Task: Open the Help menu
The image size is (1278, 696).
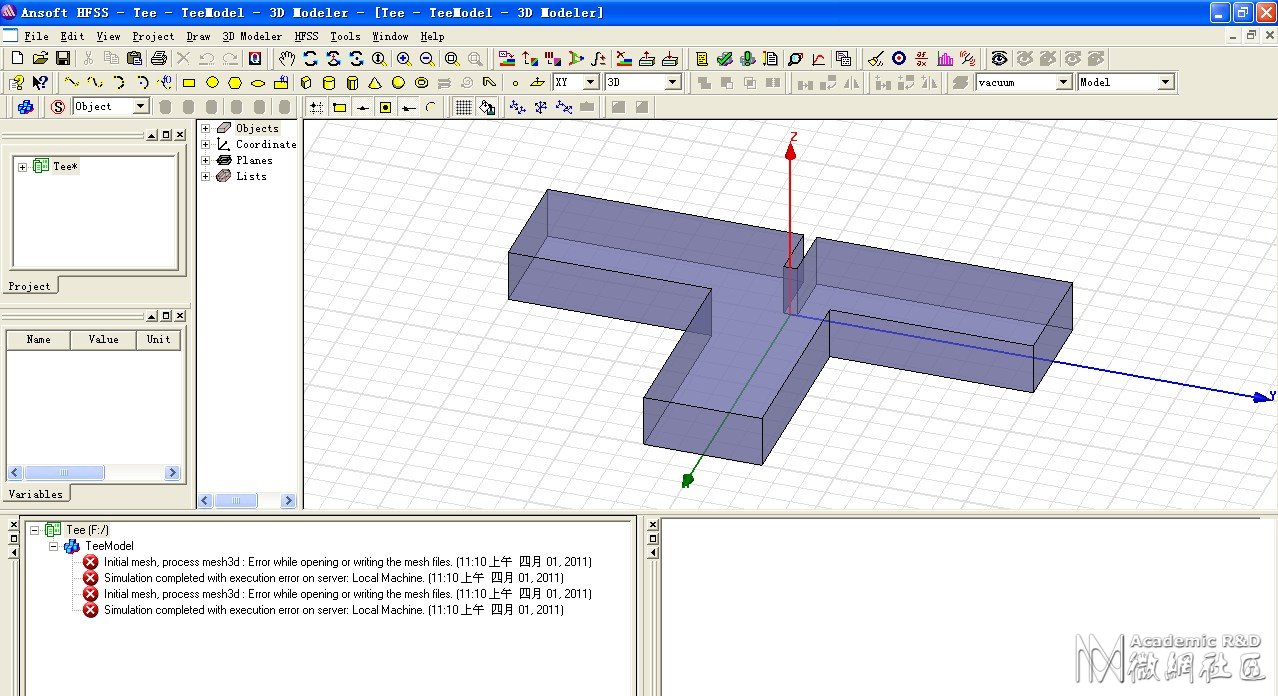Action: click(x=432, y=36)
